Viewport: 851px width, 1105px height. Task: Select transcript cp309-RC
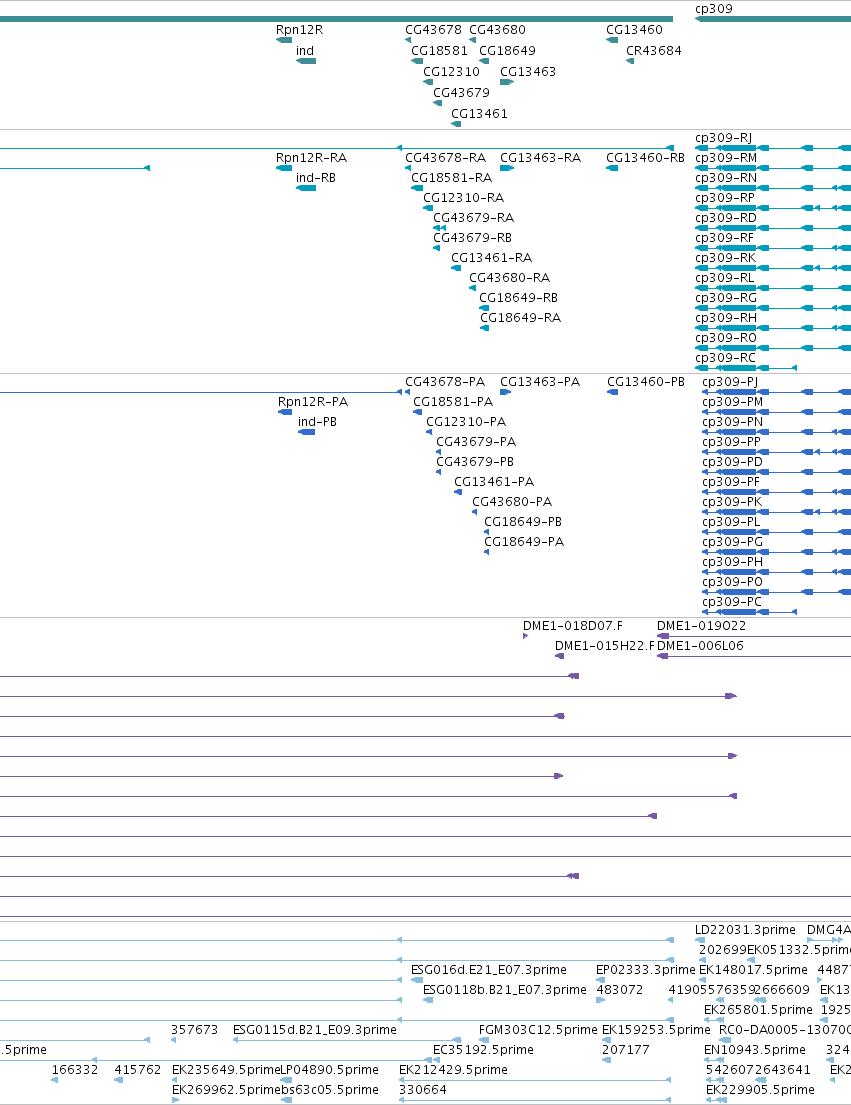726,358
